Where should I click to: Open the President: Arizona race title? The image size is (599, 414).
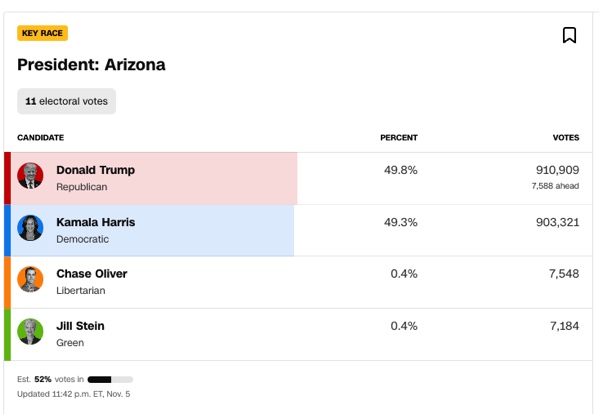(x=91, y=65)
